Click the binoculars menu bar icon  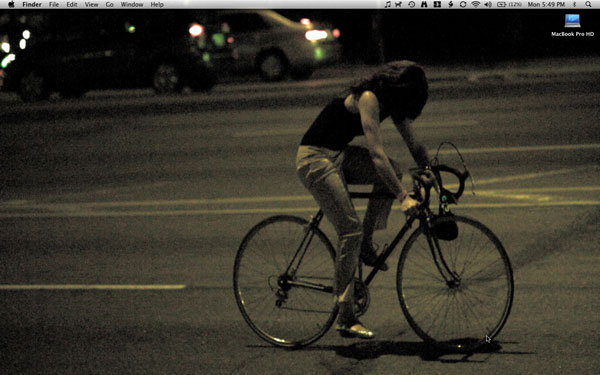[x=424, y=4]
